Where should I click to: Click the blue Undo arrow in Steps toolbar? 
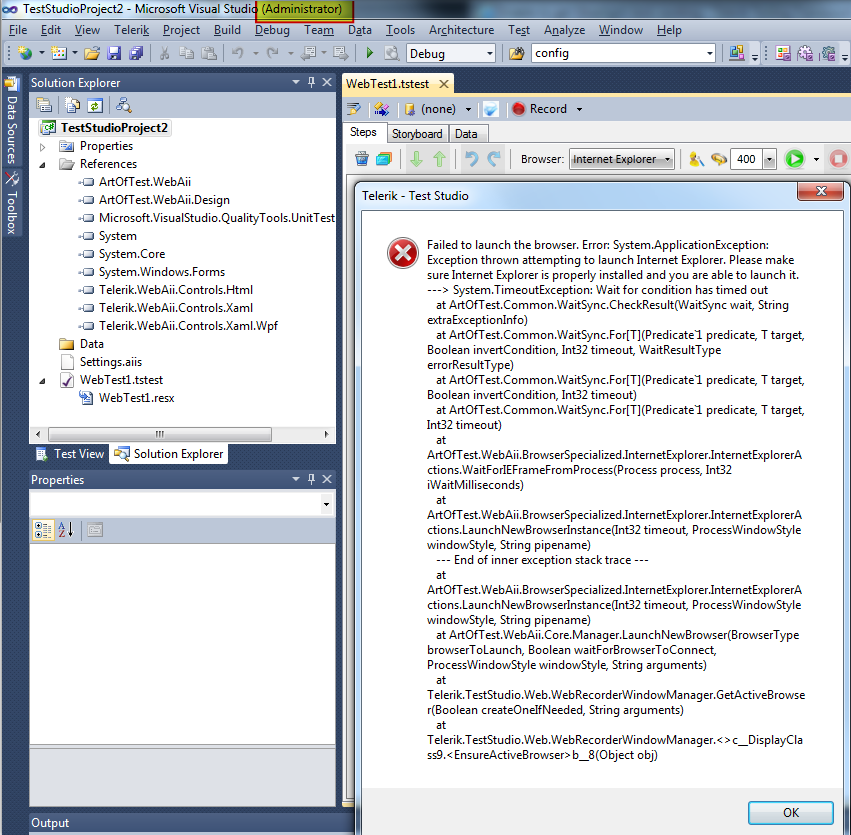pyautogui.click(x=471, y=159)
